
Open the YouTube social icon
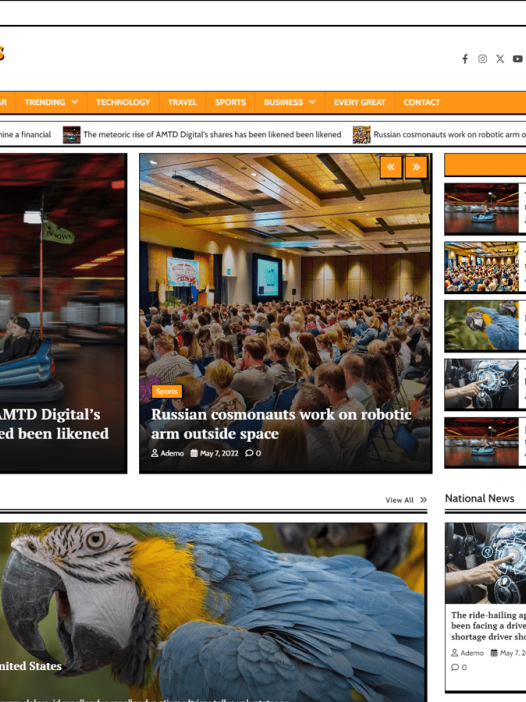(x=517, y=59)
